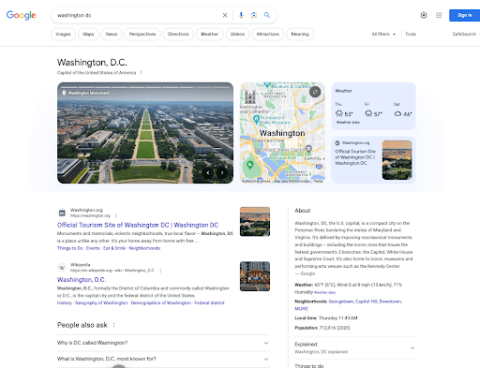
Task: Open Washington.org card thumbnail image
Action: [x=397, y=160]
